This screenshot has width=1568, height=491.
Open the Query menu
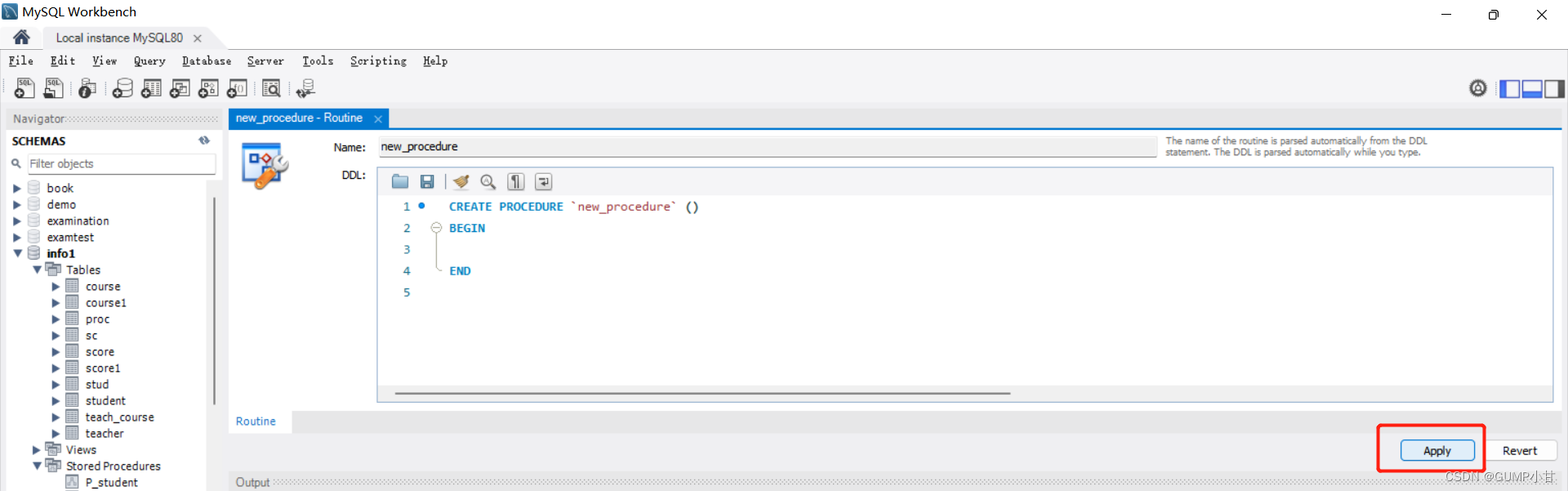pos(149,60)
